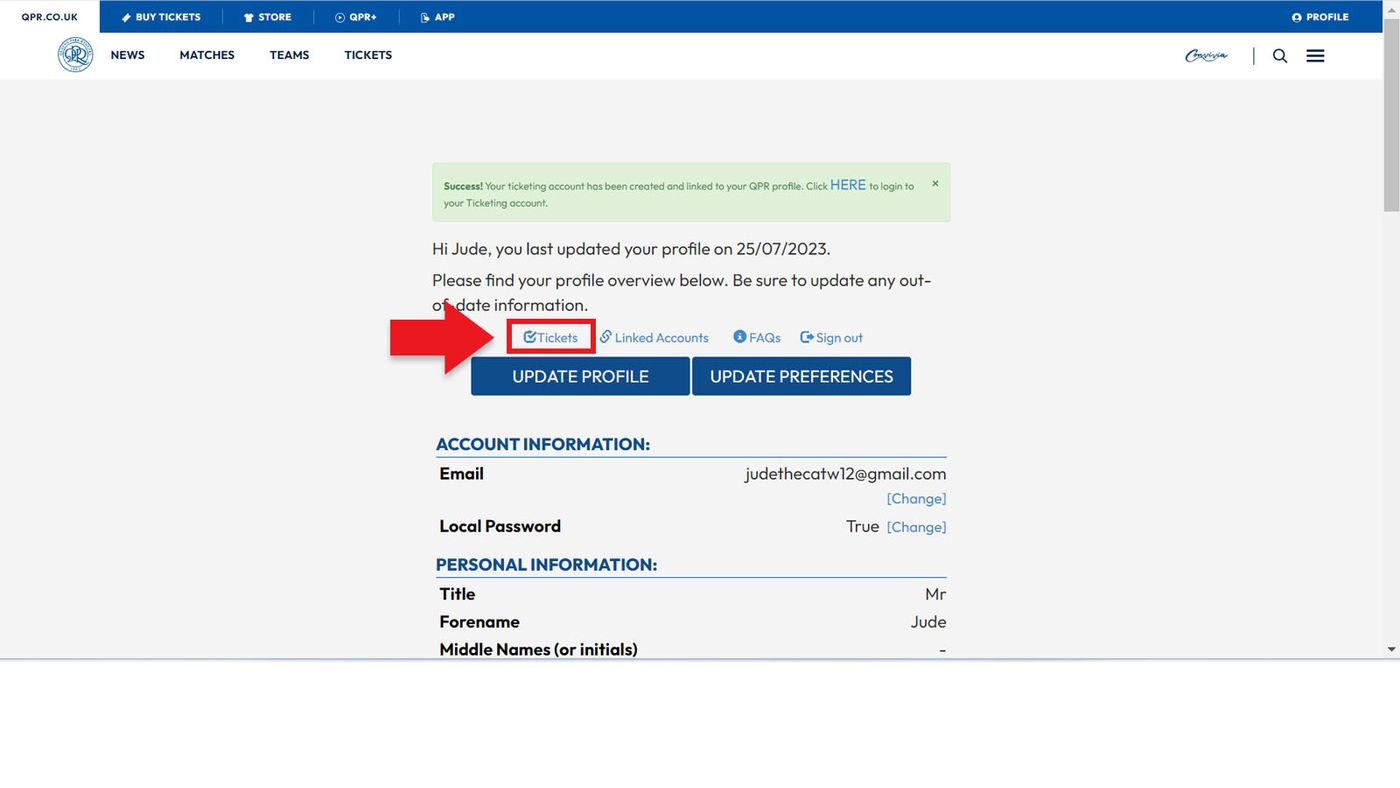The height and width of the screenshot is (788, 1400).
Task: Click the Convivia sponsor logo
Action: tap(1206, 56)
